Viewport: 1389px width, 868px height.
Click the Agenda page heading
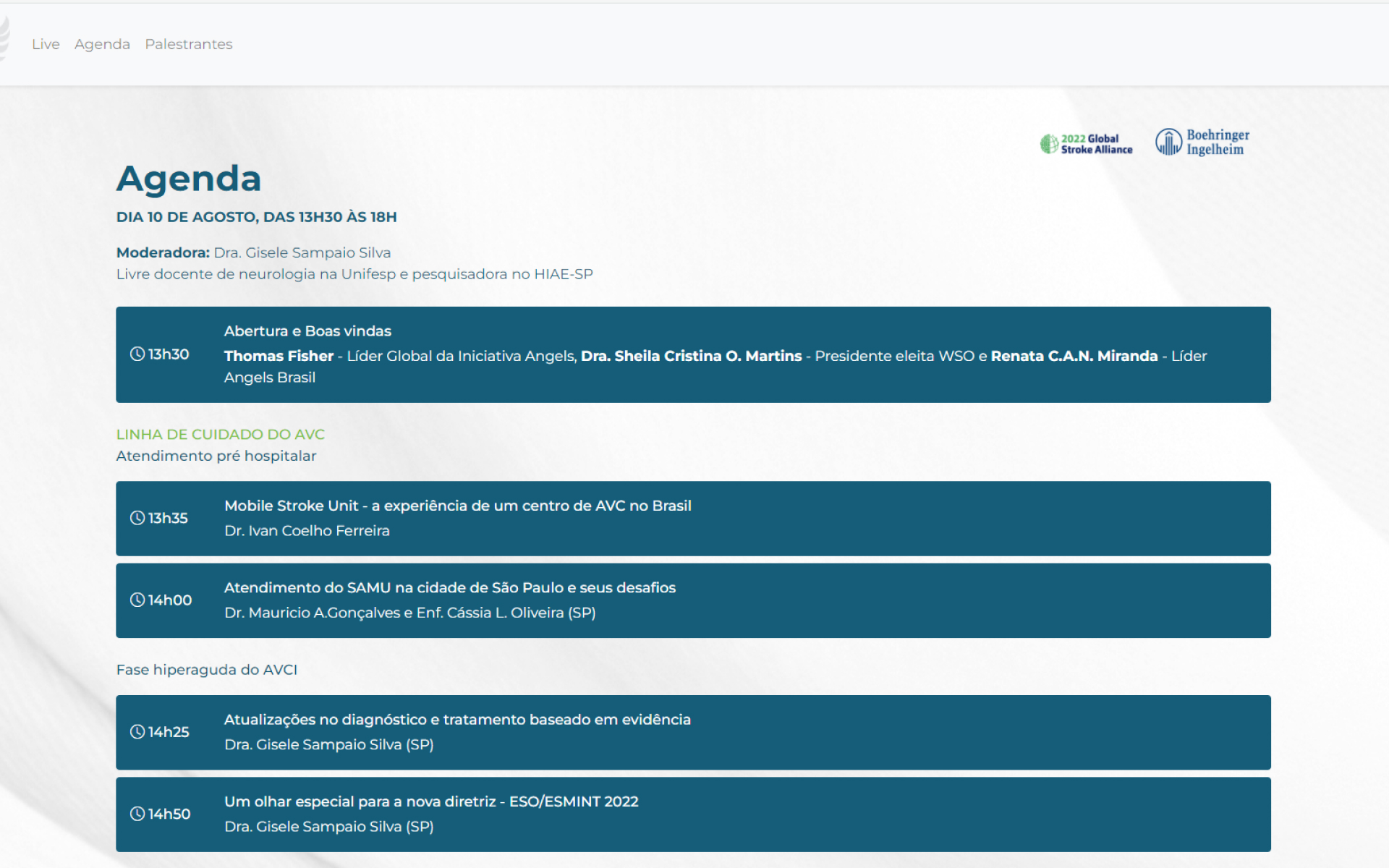pos(189,178)
